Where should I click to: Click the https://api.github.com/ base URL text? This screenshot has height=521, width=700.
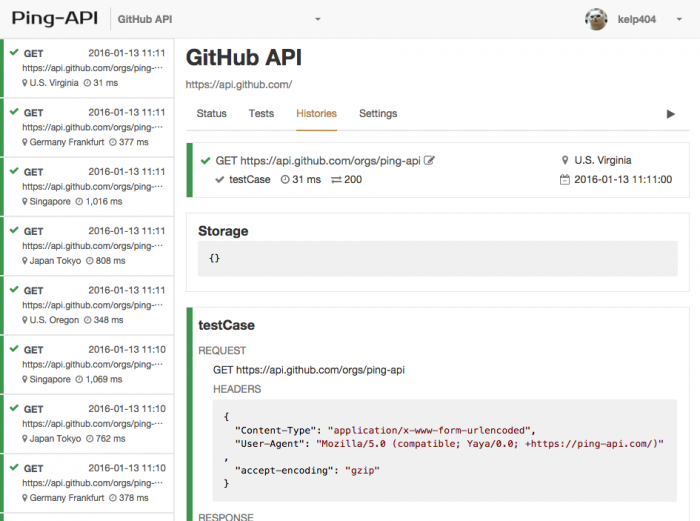pyautogui.click(x=239, y=84)
